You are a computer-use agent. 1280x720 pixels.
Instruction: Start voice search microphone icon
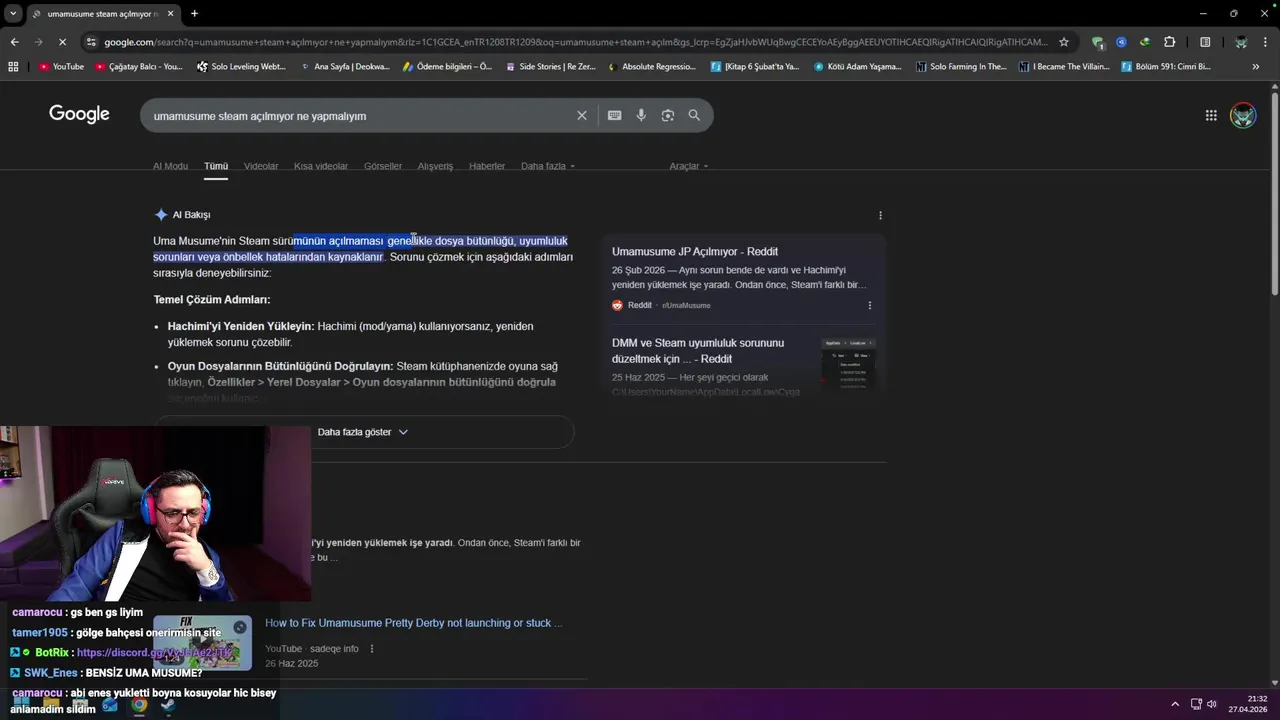tap(641, 115)
